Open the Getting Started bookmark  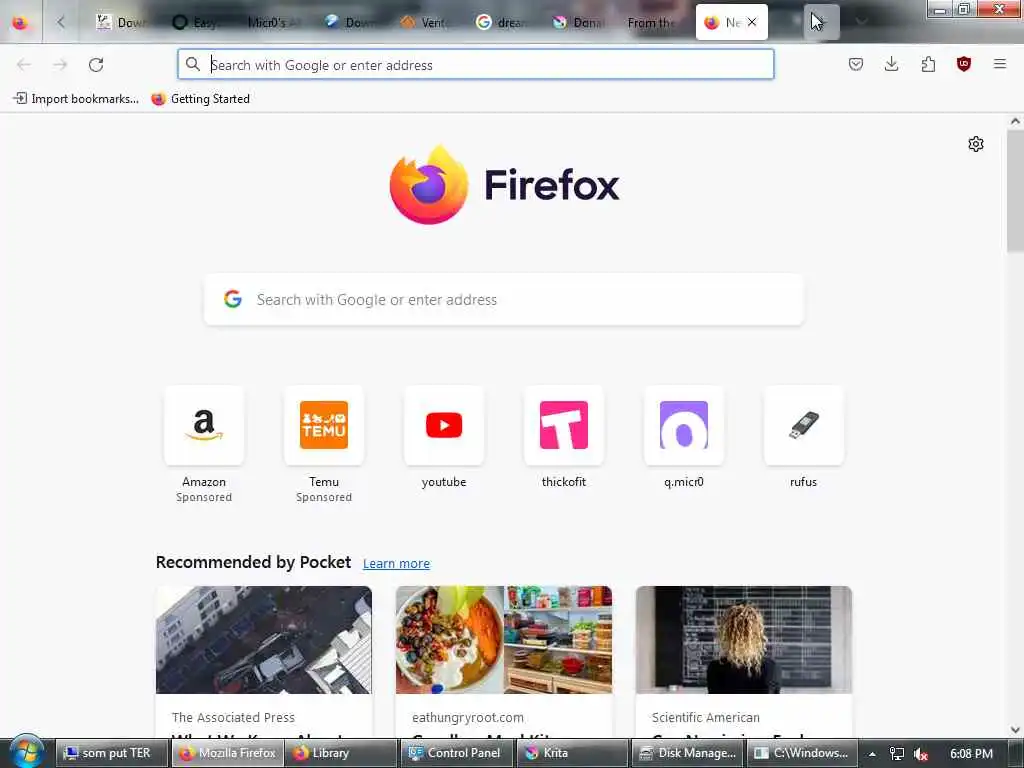pos(200,99)
